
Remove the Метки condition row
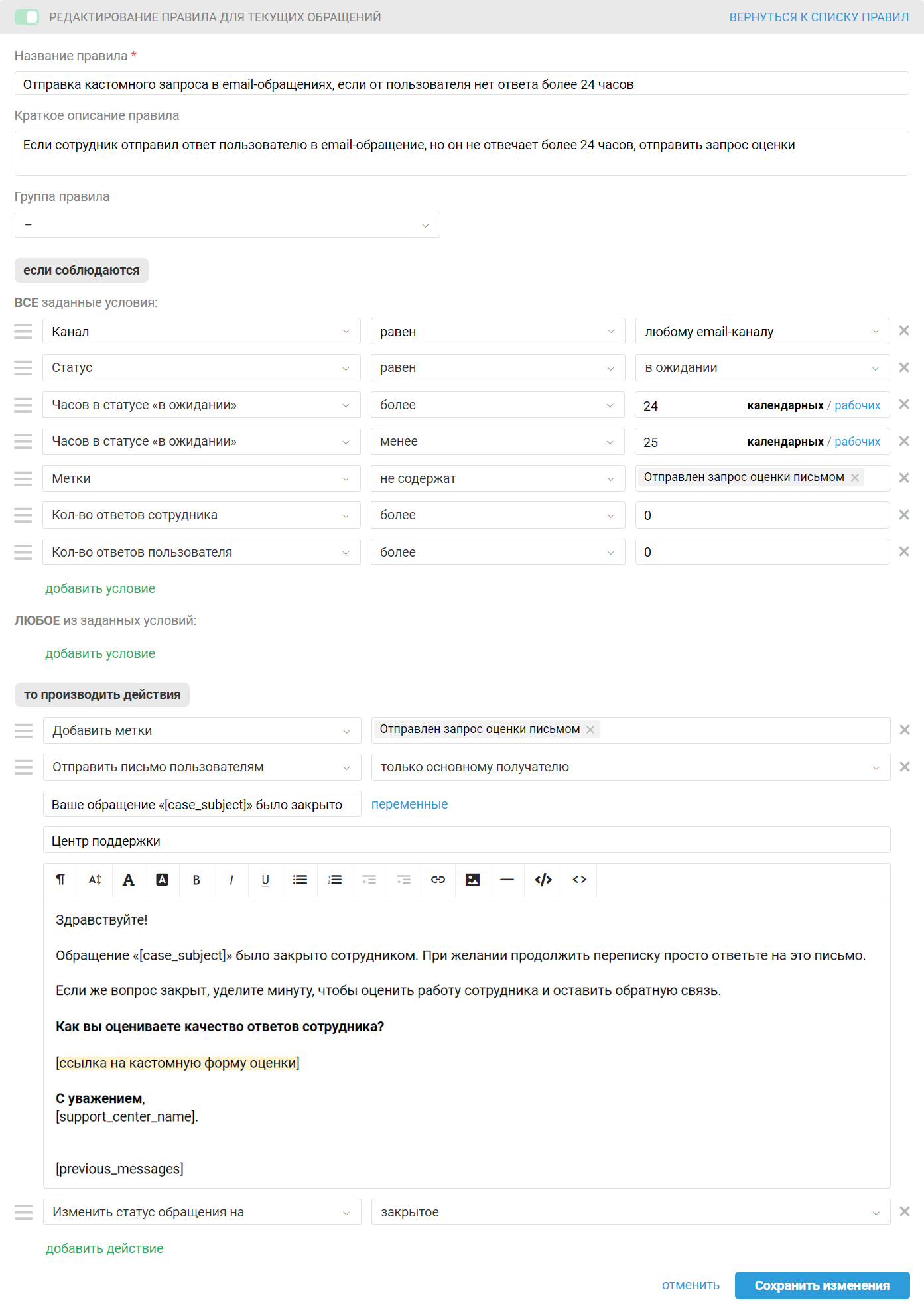(x=904, y=478)
